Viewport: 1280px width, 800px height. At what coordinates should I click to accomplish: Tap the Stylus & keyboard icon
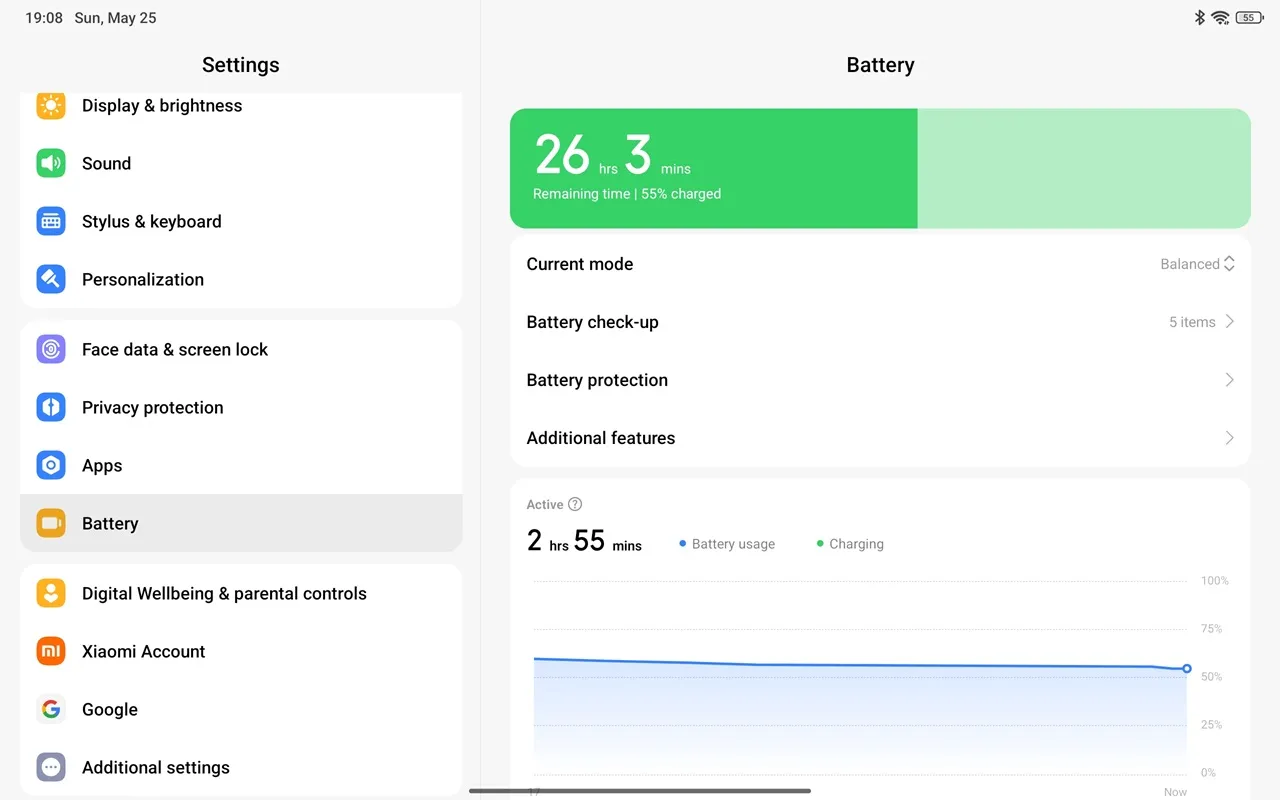pos(51,222)
